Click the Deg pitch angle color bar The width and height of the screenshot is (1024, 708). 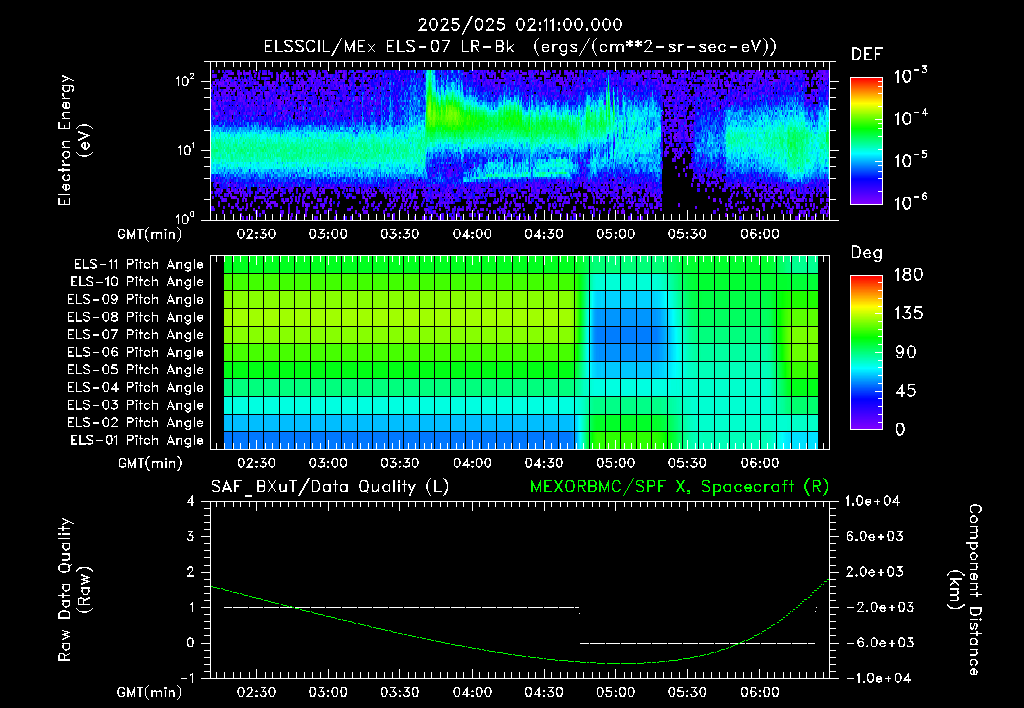(x=866, y=352)
